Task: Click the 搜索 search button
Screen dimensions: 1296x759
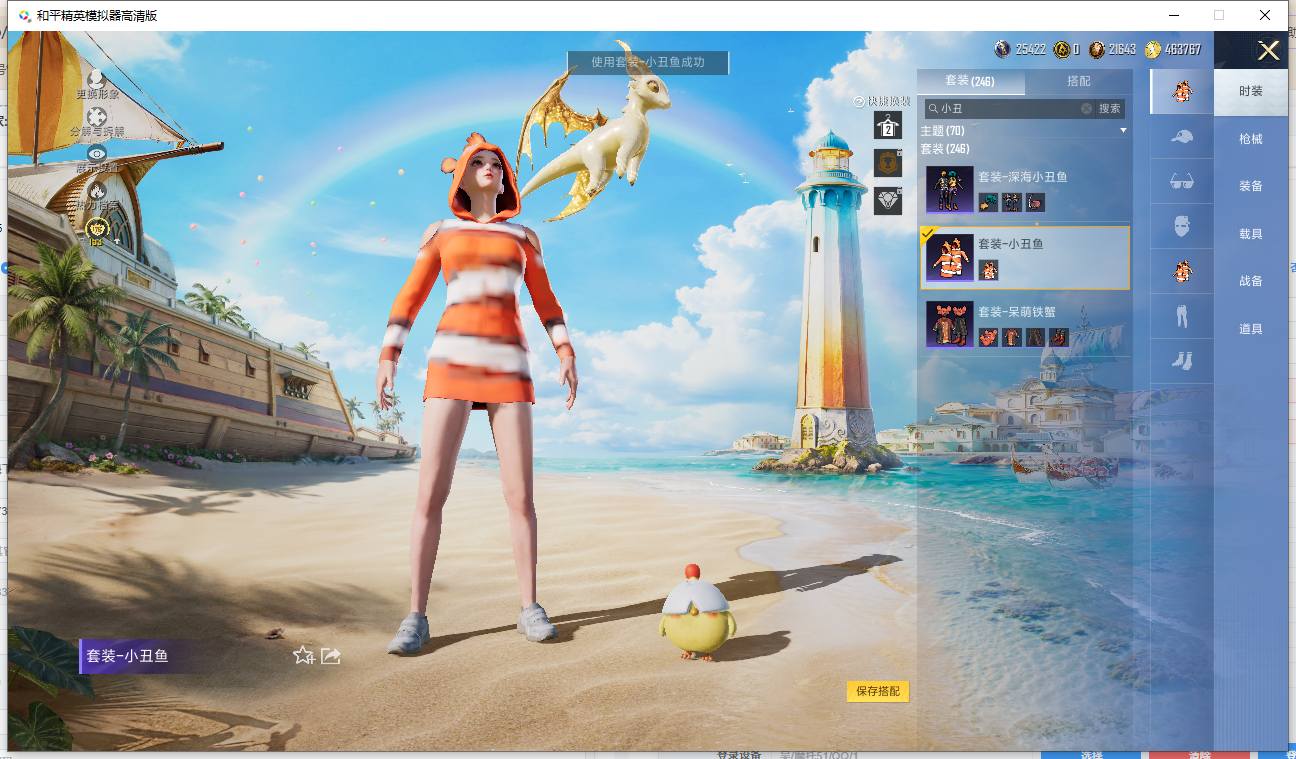Action: (x=1110, y=108)
